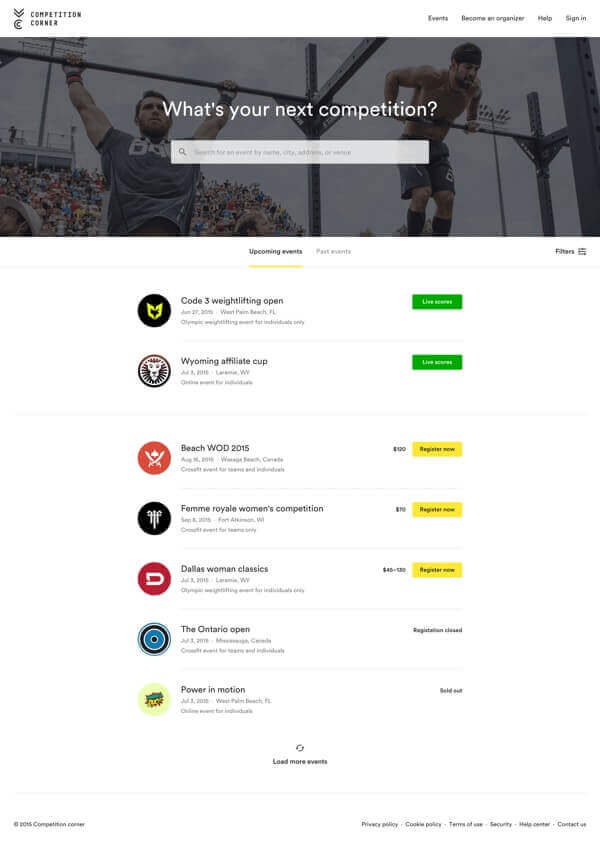The image size is (600, 857).
Task: Click the Dallas woman classics logo
Action: [154, 579]
